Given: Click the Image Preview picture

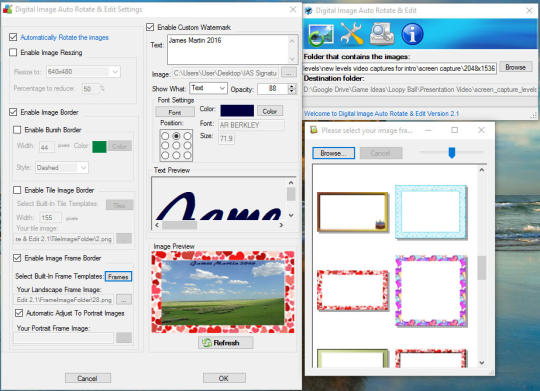Looking at the screenshot, I should [x=223, y=292].
